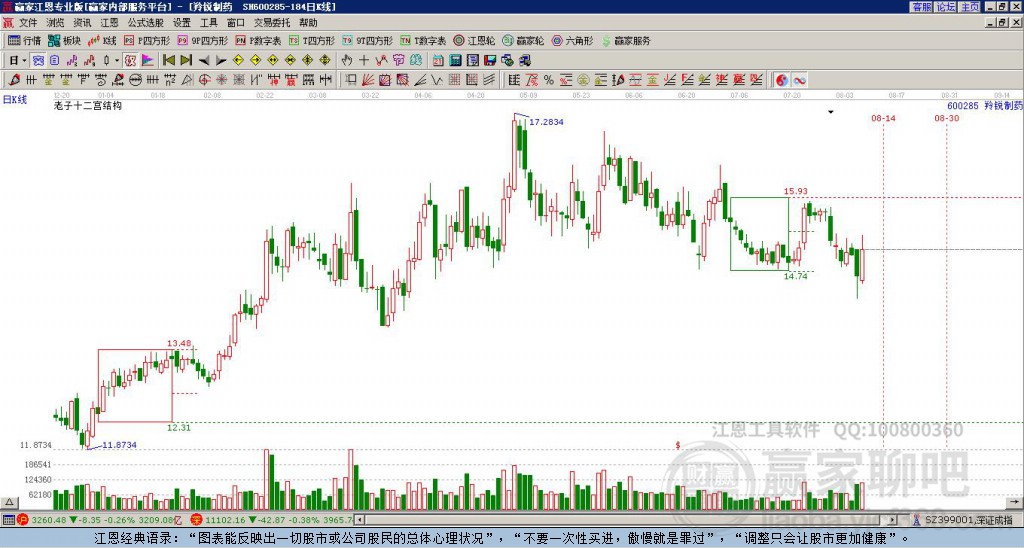The image size is (1024, 548).
Task: Click horizontal scrollbar right arrow
Action: tap(893, 520)
